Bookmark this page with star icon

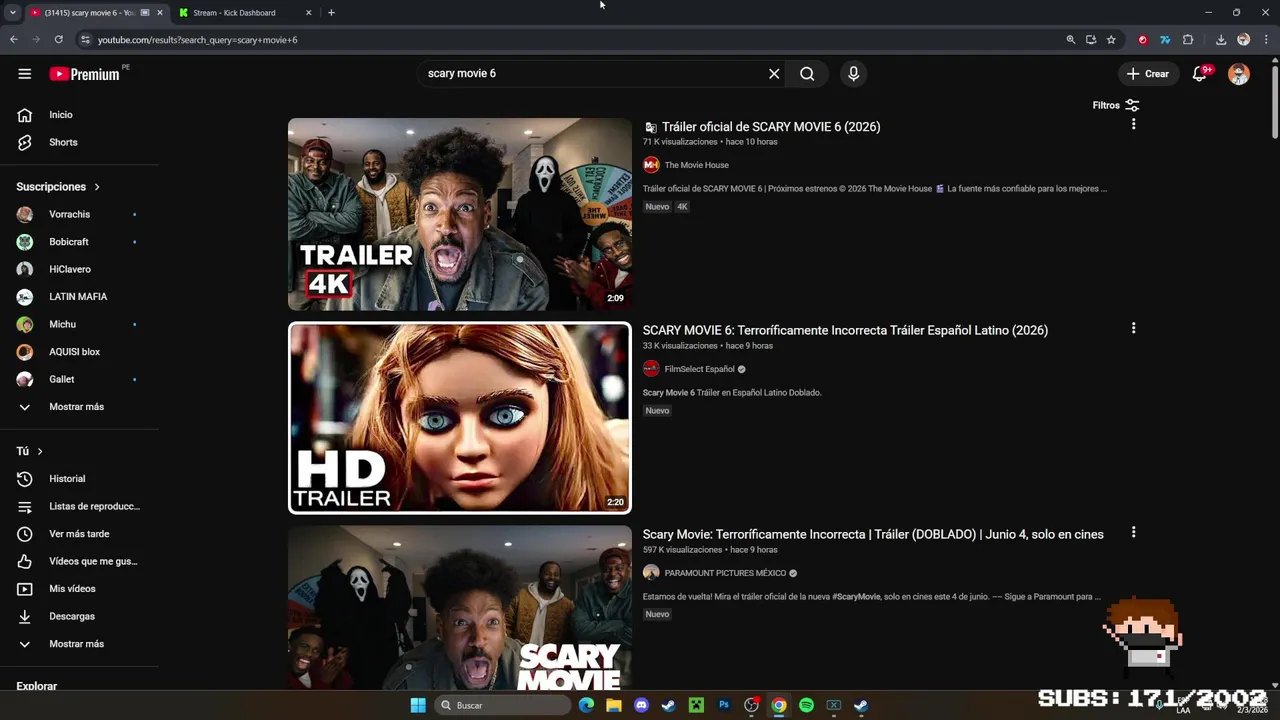pyautogui.click(x=1111, y=40)
